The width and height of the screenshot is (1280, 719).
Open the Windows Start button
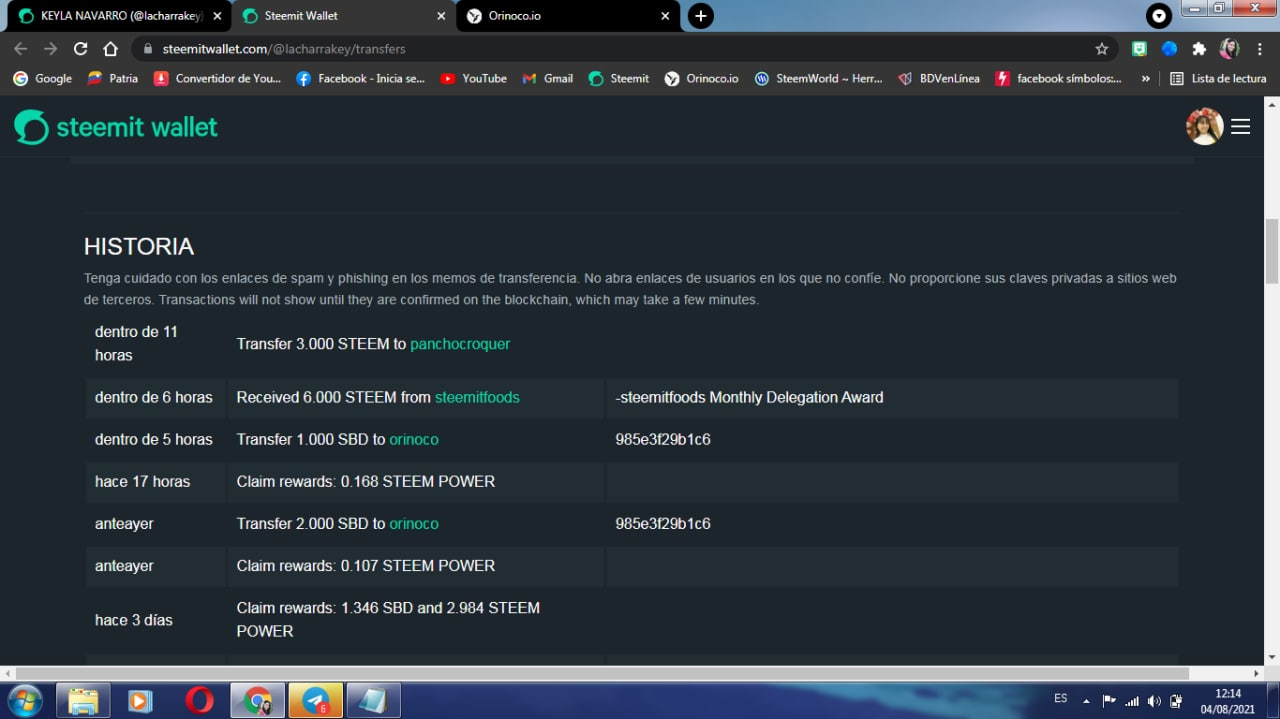click(24, 700)
